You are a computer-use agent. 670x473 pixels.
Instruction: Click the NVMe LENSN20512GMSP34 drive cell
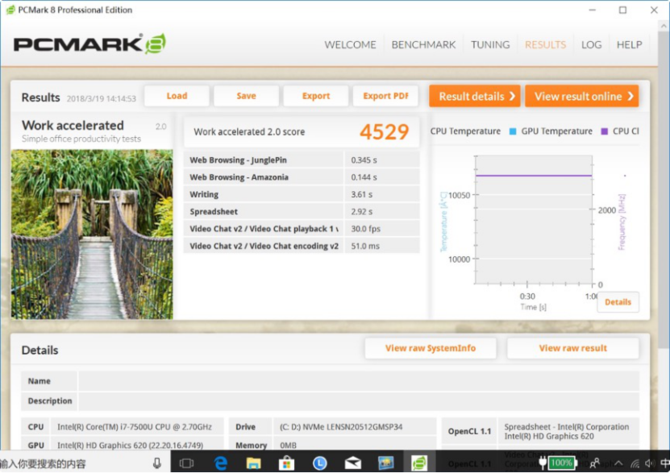point(354,427)
